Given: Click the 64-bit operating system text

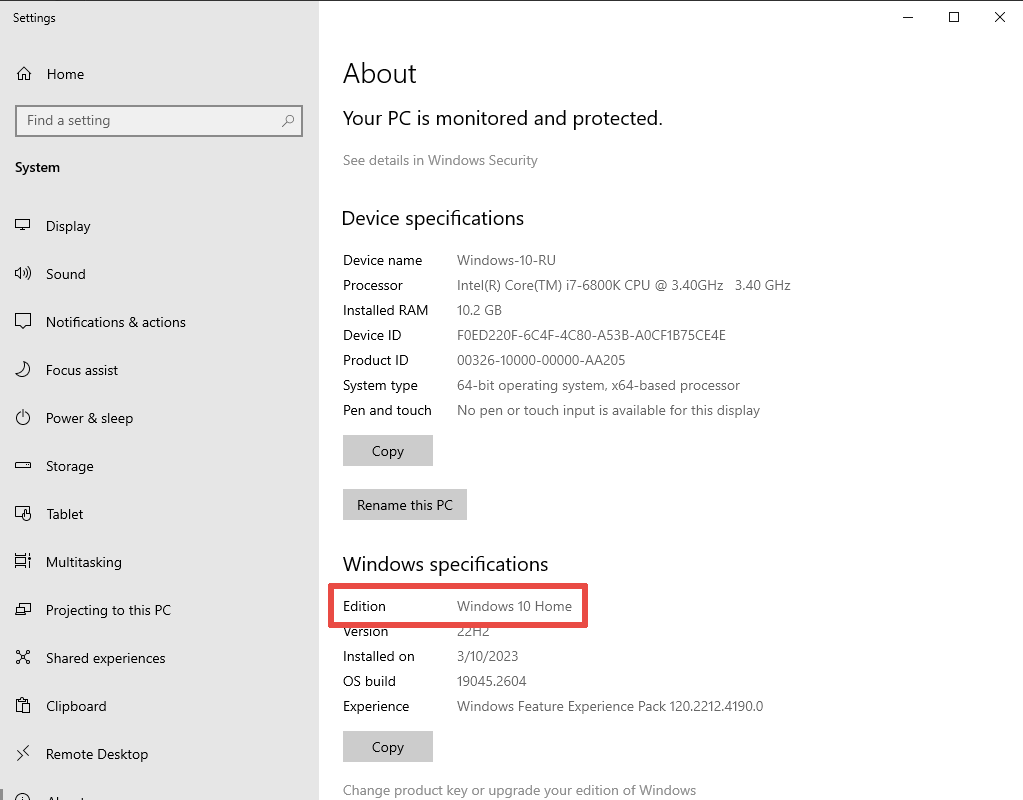Looking at the screenshot, I should pos(598,386).
